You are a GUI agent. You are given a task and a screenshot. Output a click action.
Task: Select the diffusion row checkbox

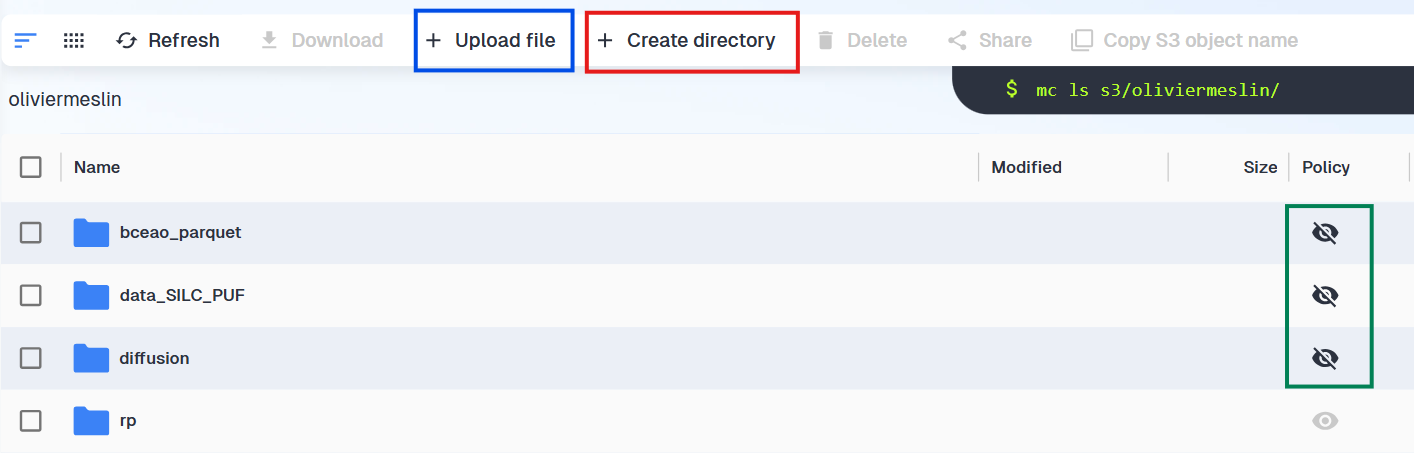pyautogui.click(x=31, y=358)
